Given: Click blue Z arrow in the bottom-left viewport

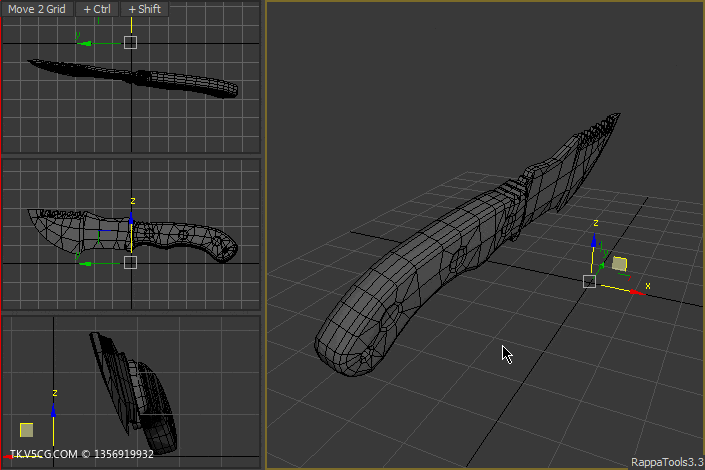Looking at the screenshot, I should click(54, 410).
